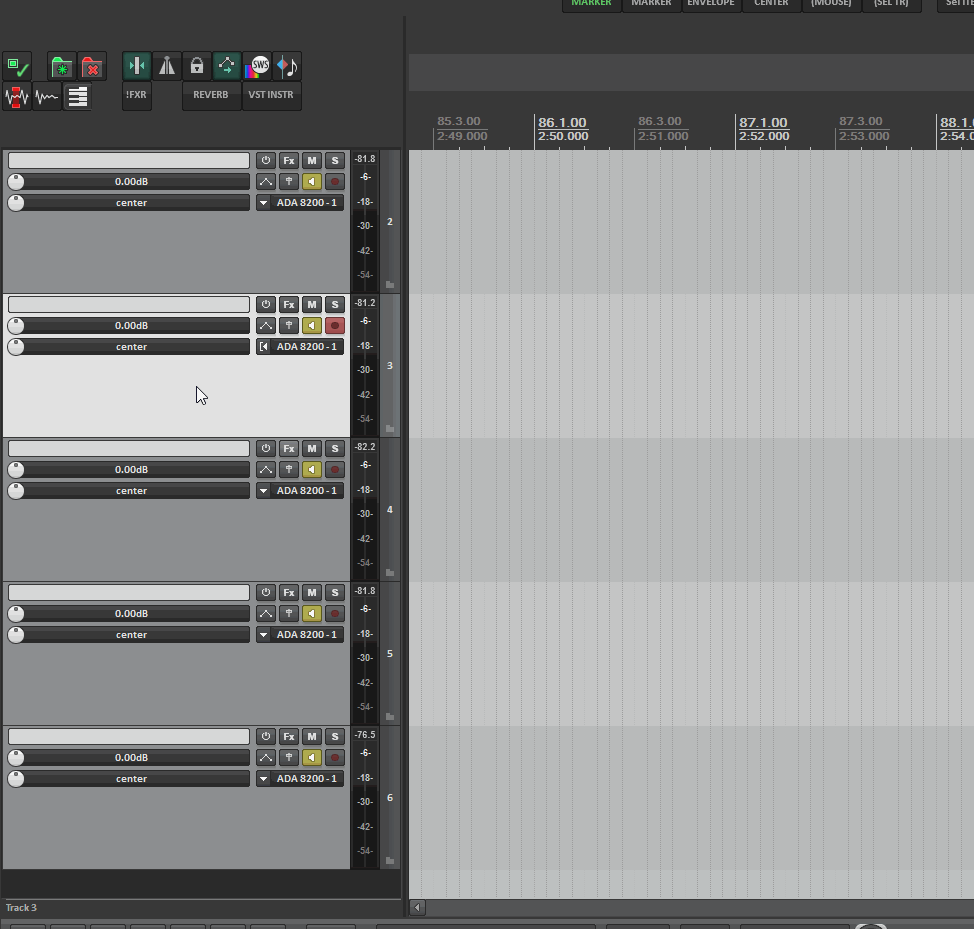Click ruler position 87.1.00 in timeline
Viewport: 974px width, 929px height.
763,123
